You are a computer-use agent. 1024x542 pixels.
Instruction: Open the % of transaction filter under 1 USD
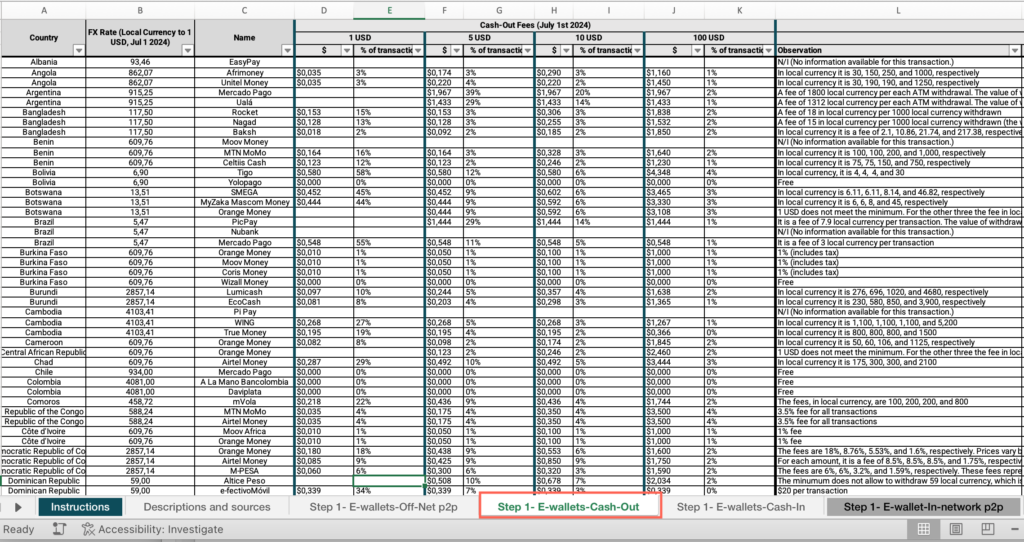click(418, 51)
